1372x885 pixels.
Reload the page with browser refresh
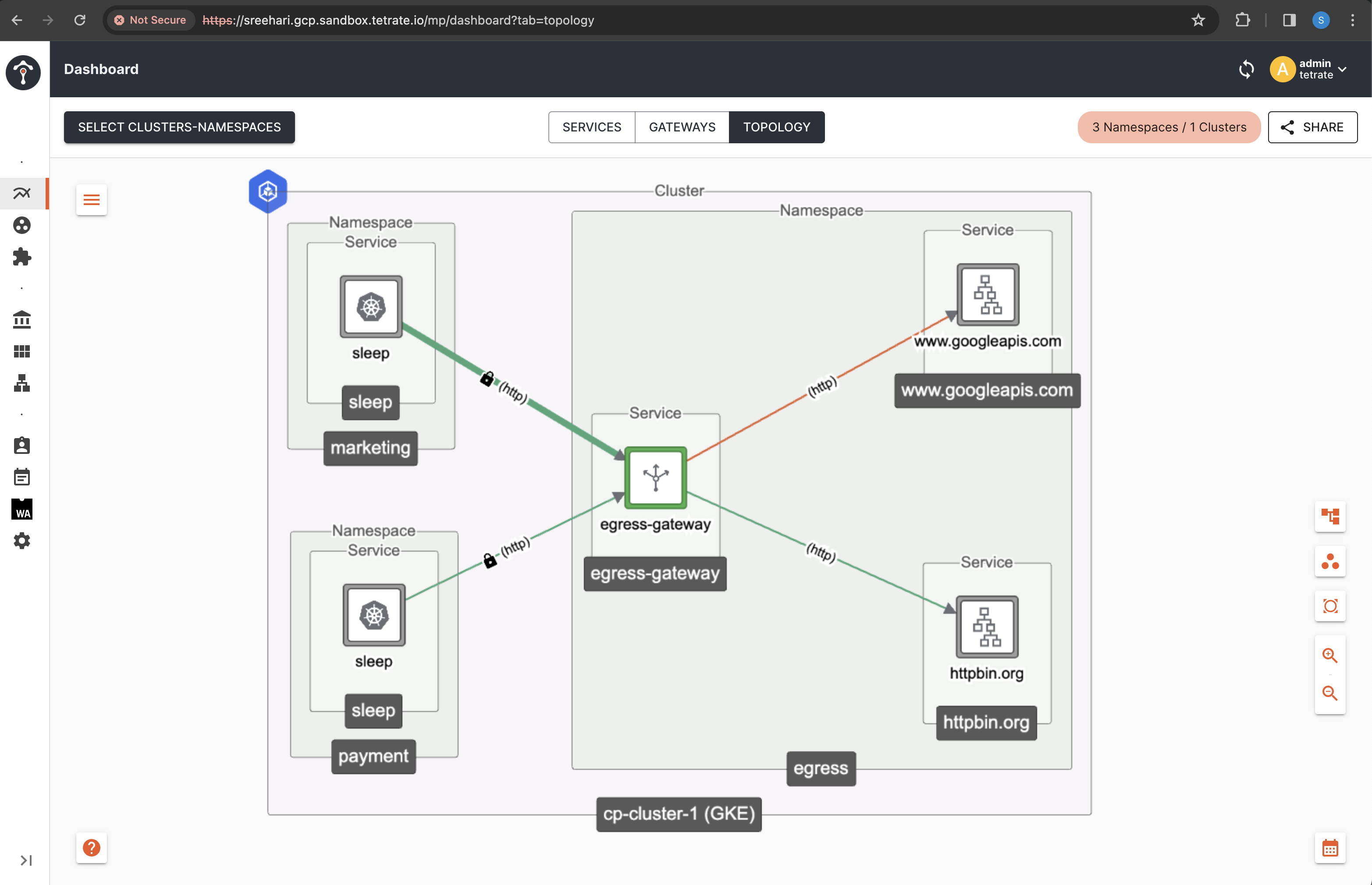[x=80, y=20]
